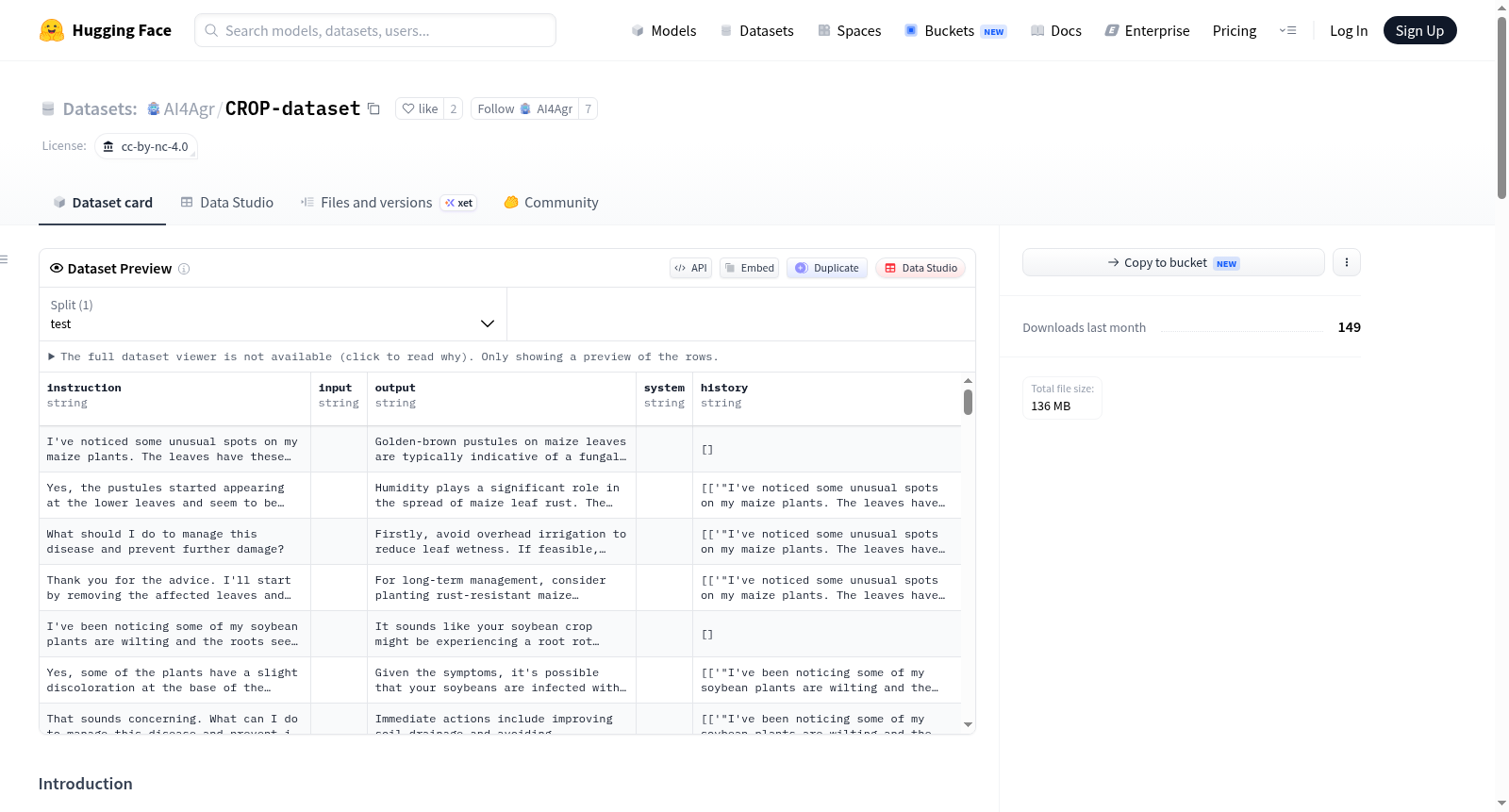Viewport: 1509px width, 812px height.
Task: Open the cc-by-nc-4.0 license tag
Action: pos(146,146)
